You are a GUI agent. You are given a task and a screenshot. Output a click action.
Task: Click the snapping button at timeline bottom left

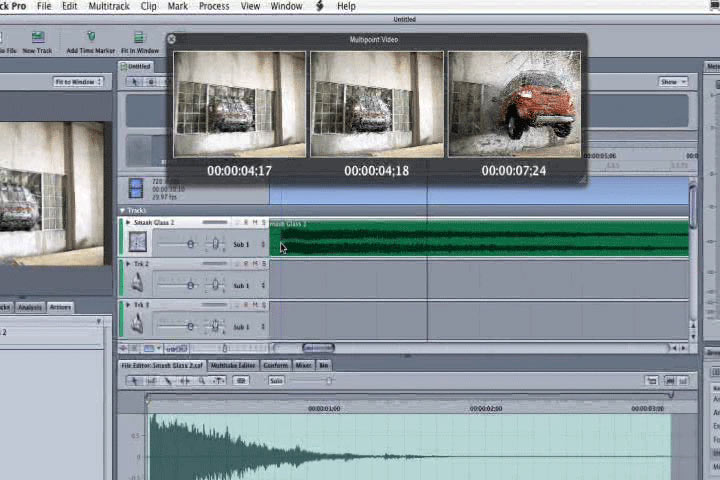pos(124,349)
